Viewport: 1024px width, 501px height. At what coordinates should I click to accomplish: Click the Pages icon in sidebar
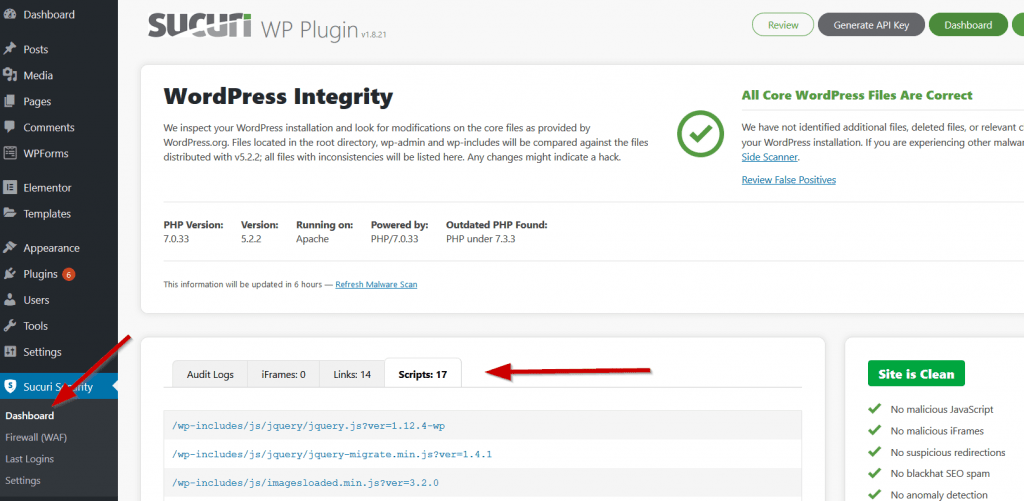click(x=10, y=101)
